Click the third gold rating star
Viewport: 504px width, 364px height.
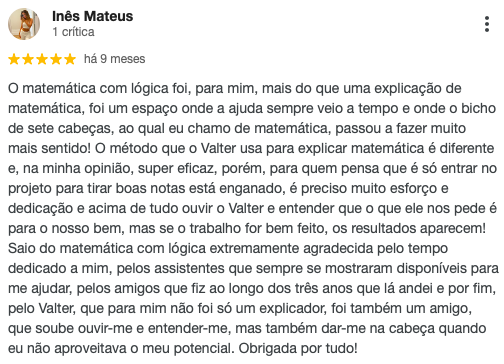[x=42, y=59]
